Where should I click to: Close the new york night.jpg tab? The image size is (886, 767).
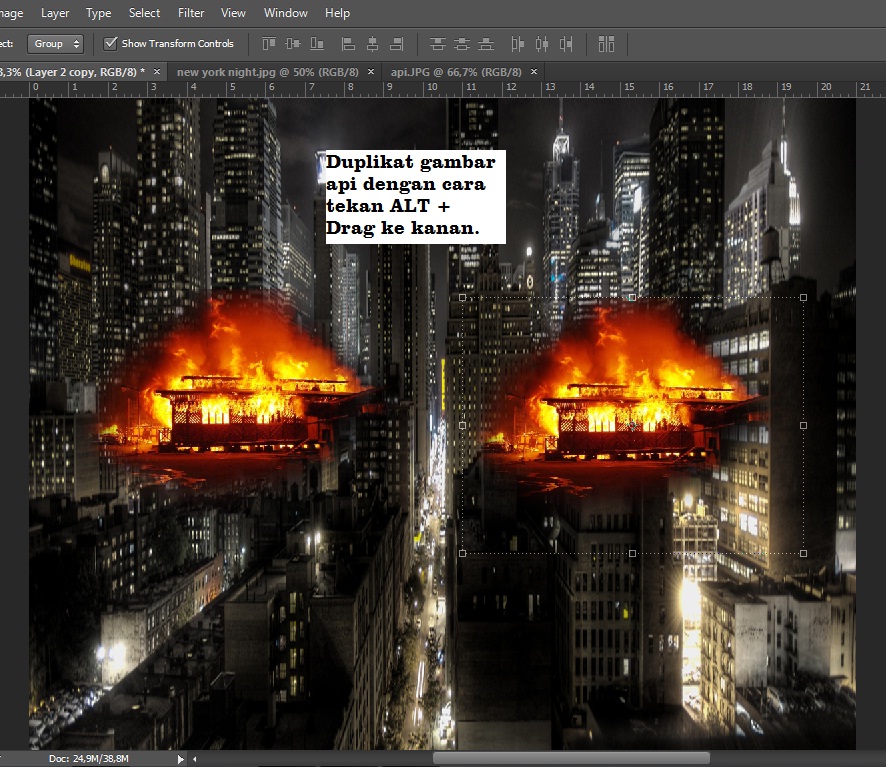click(x=371, y=72)
